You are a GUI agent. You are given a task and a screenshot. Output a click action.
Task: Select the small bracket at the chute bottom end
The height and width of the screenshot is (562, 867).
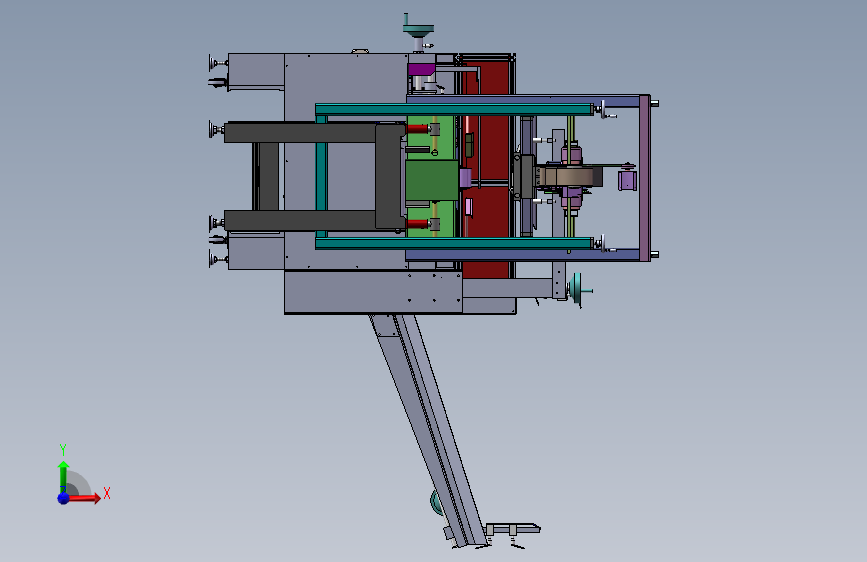pyautogui.click(x=513, y=529)
